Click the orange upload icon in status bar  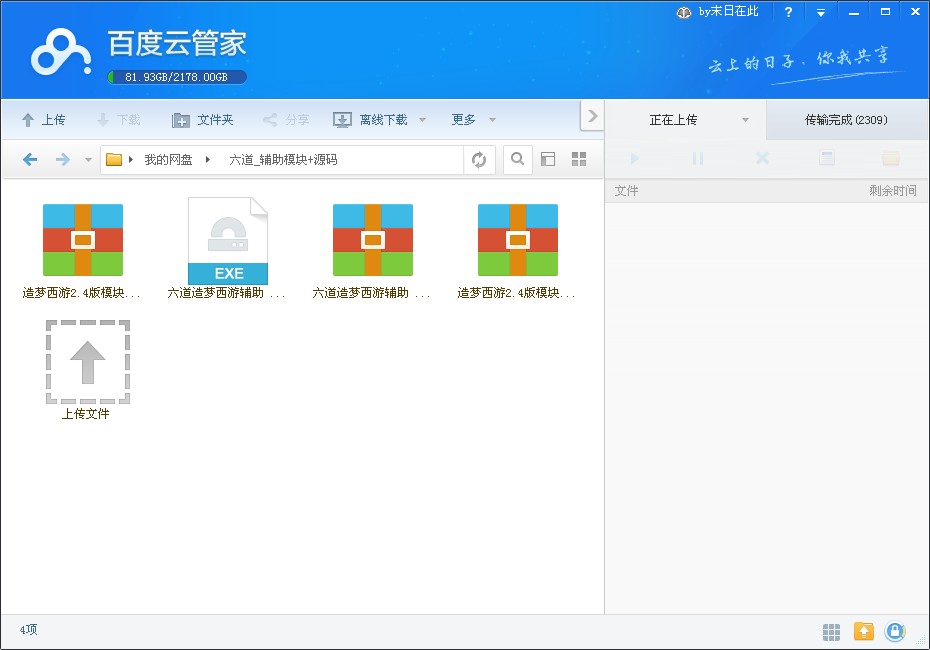[x=864, y=632]
